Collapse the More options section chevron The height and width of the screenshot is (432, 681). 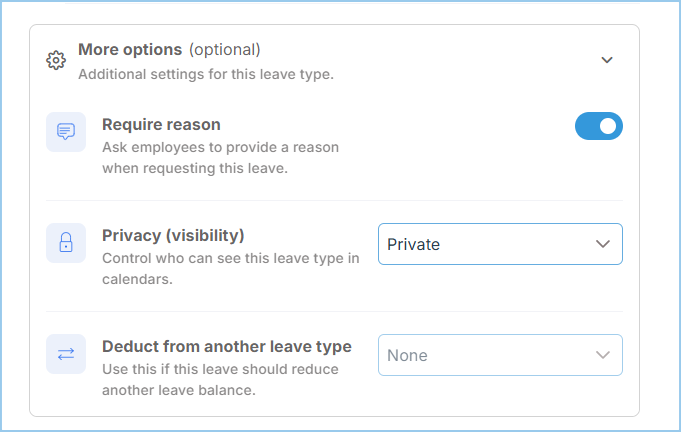[607, 60]
